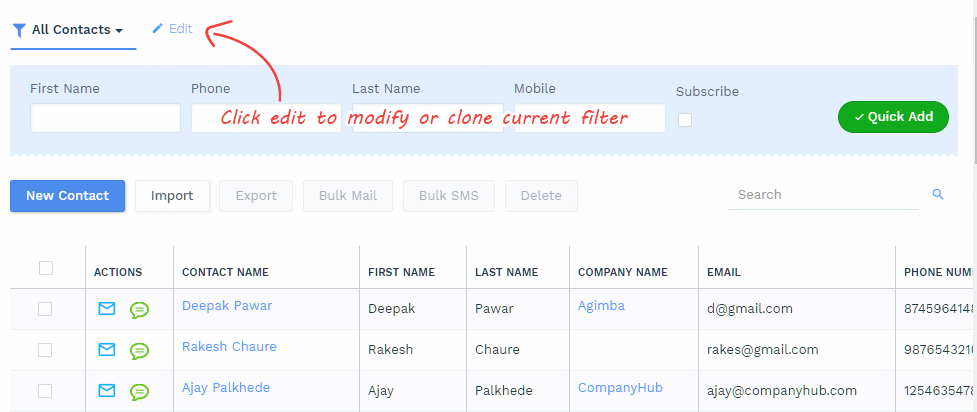The image size is (977, 412).
Task: Click the d@gmail.com email cell
Action: click(x=750, y=309)
